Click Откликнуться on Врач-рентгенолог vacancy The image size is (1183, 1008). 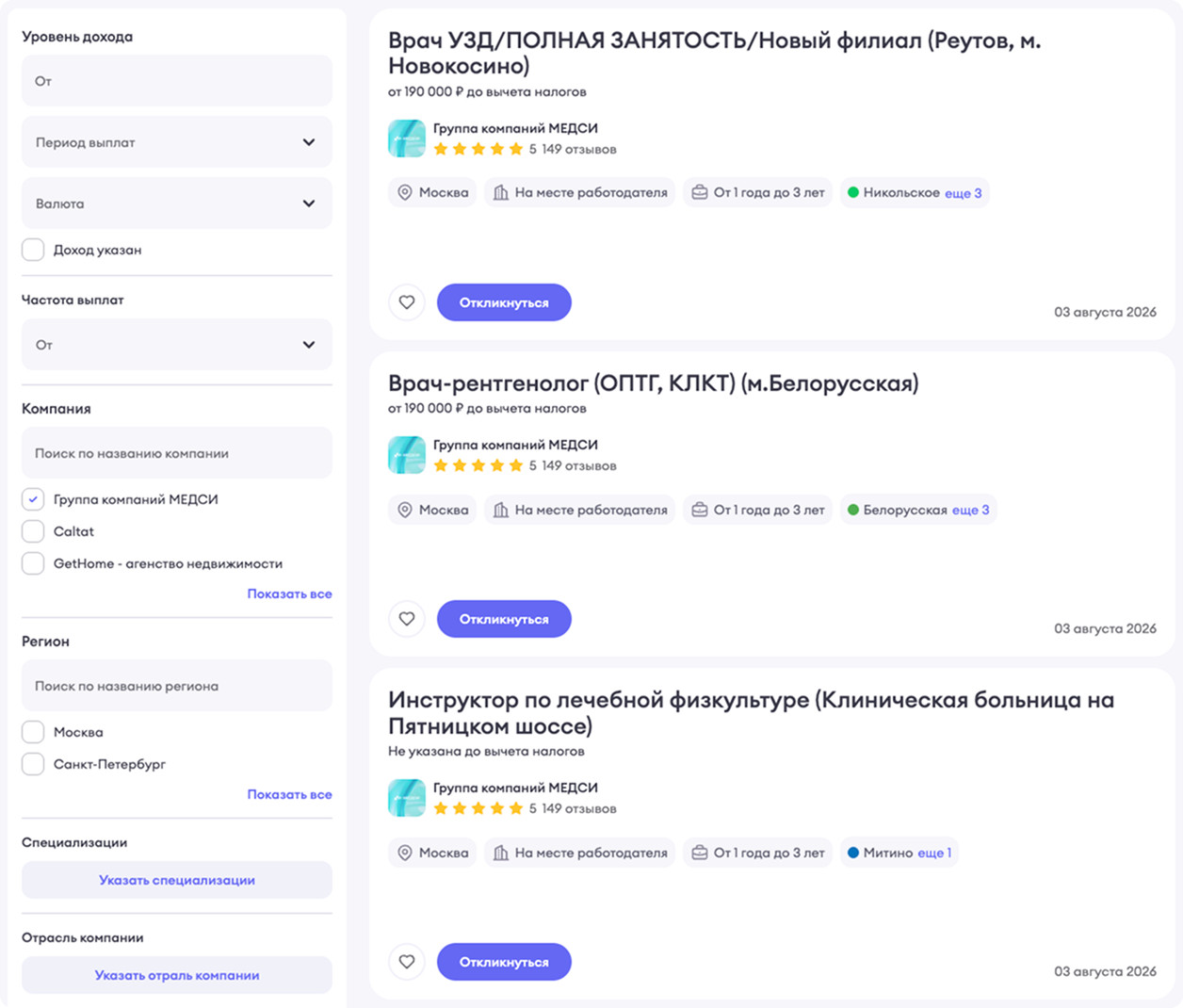(x=504, y=619)
